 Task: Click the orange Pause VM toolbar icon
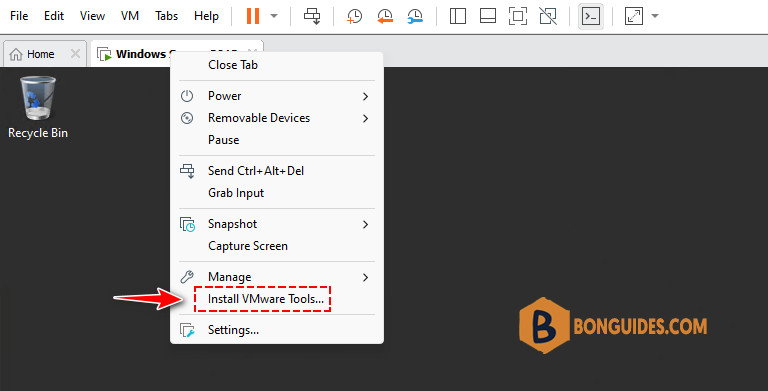(x=253, y=16)
